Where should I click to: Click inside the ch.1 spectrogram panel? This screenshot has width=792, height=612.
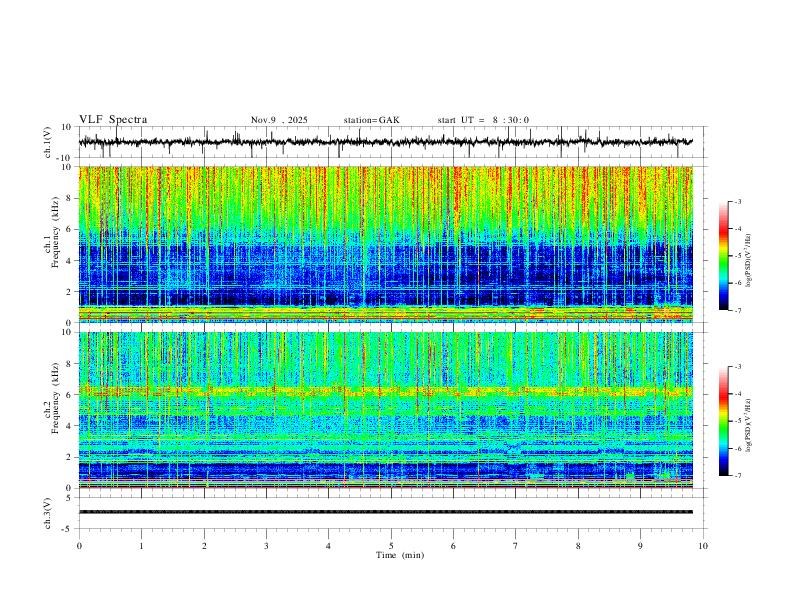point(386,244)
